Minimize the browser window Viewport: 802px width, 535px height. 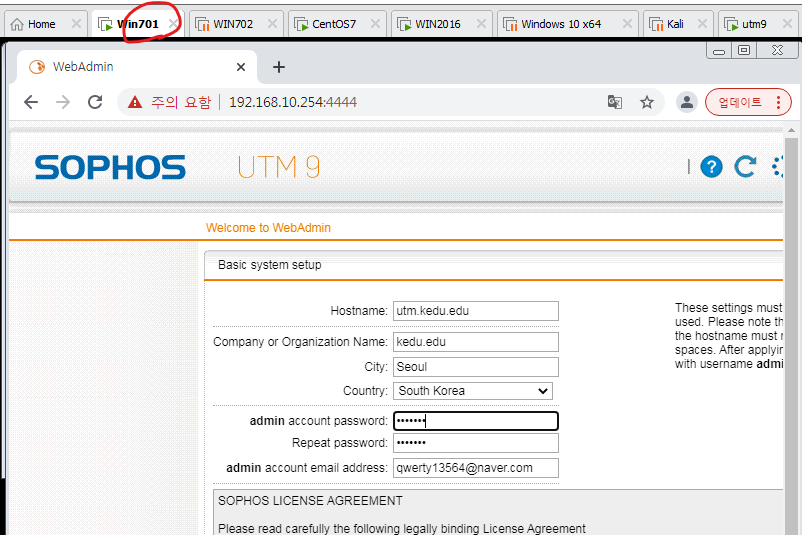click(x=719, y=51)
